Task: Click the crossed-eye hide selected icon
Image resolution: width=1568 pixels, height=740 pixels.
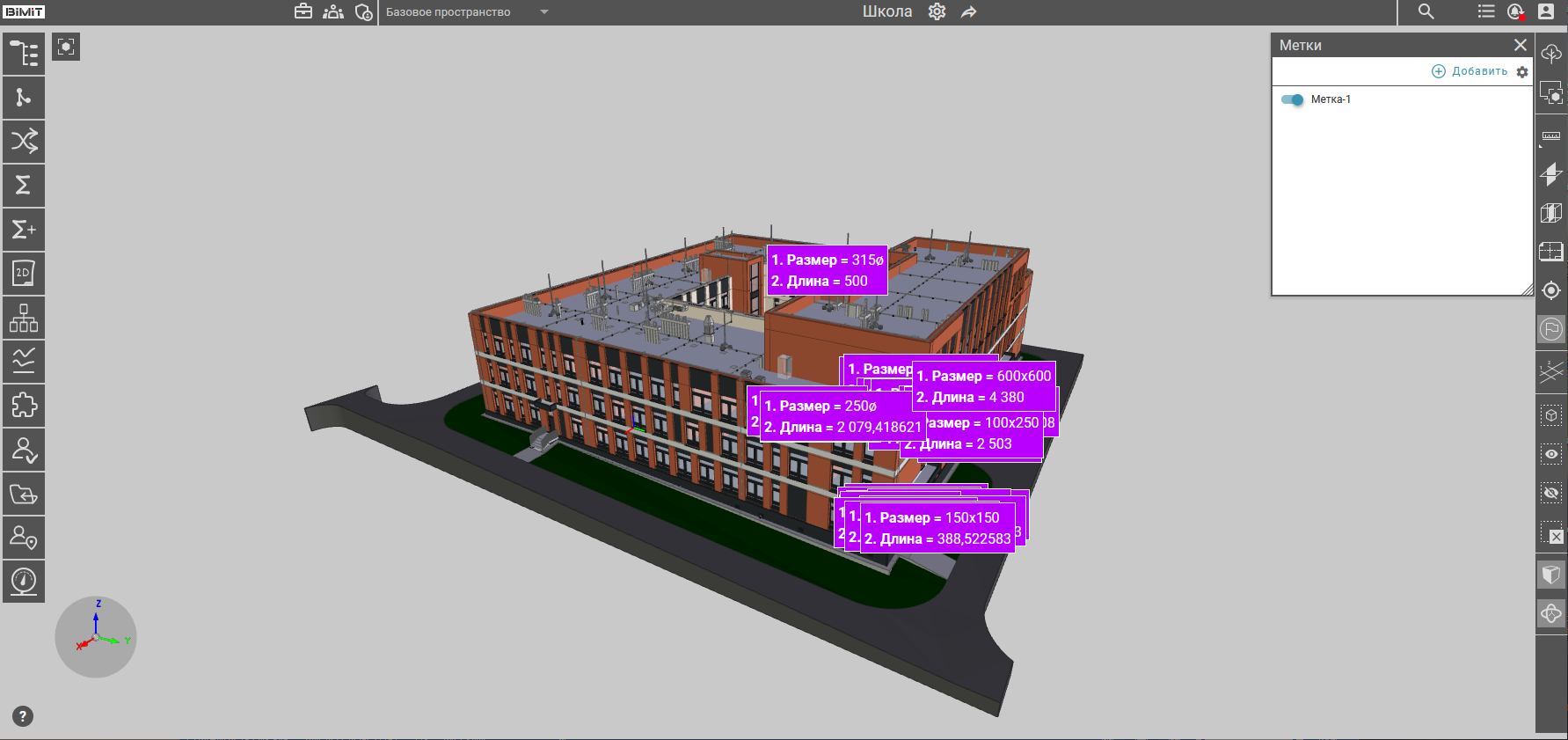Action: coord(1551,493)
